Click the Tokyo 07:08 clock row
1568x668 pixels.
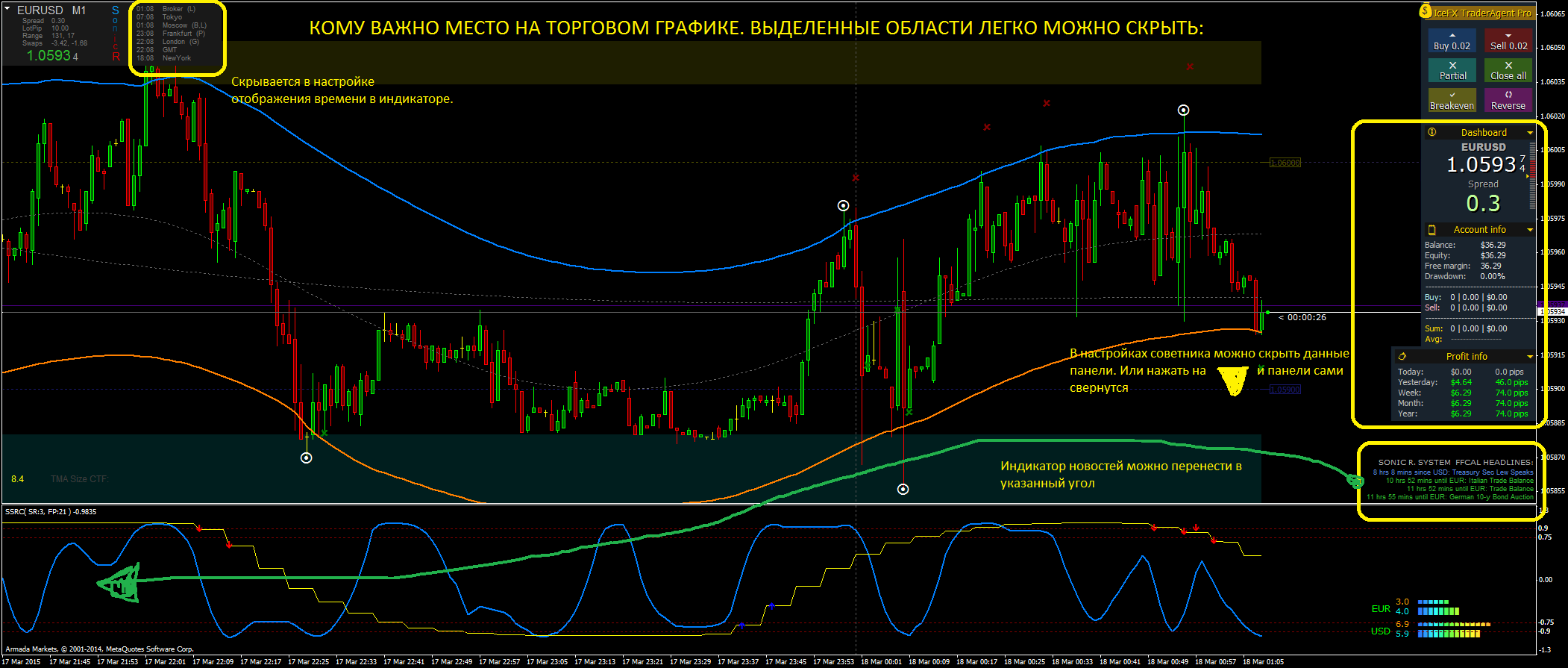click(x=159, y=17)
